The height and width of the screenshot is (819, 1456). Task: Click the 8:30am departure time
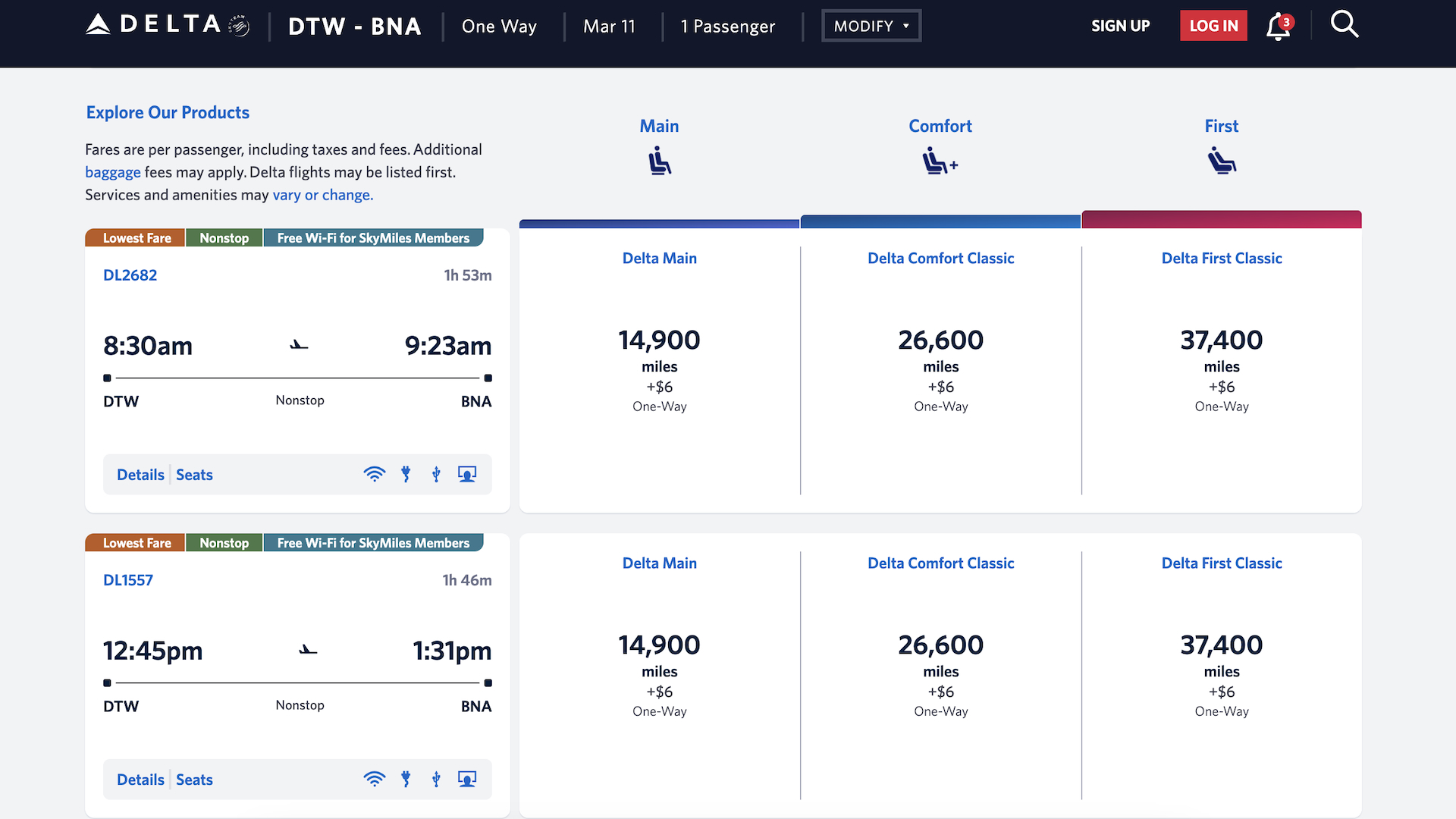point(148,346)
